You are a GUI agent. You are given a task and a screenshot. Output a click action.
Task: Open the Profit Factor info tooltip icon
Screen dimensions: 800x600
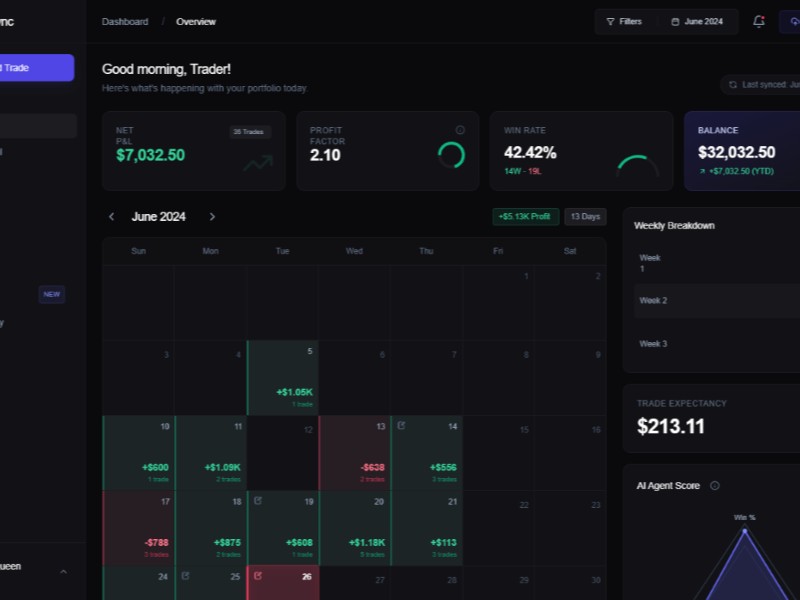coord(460,130)
